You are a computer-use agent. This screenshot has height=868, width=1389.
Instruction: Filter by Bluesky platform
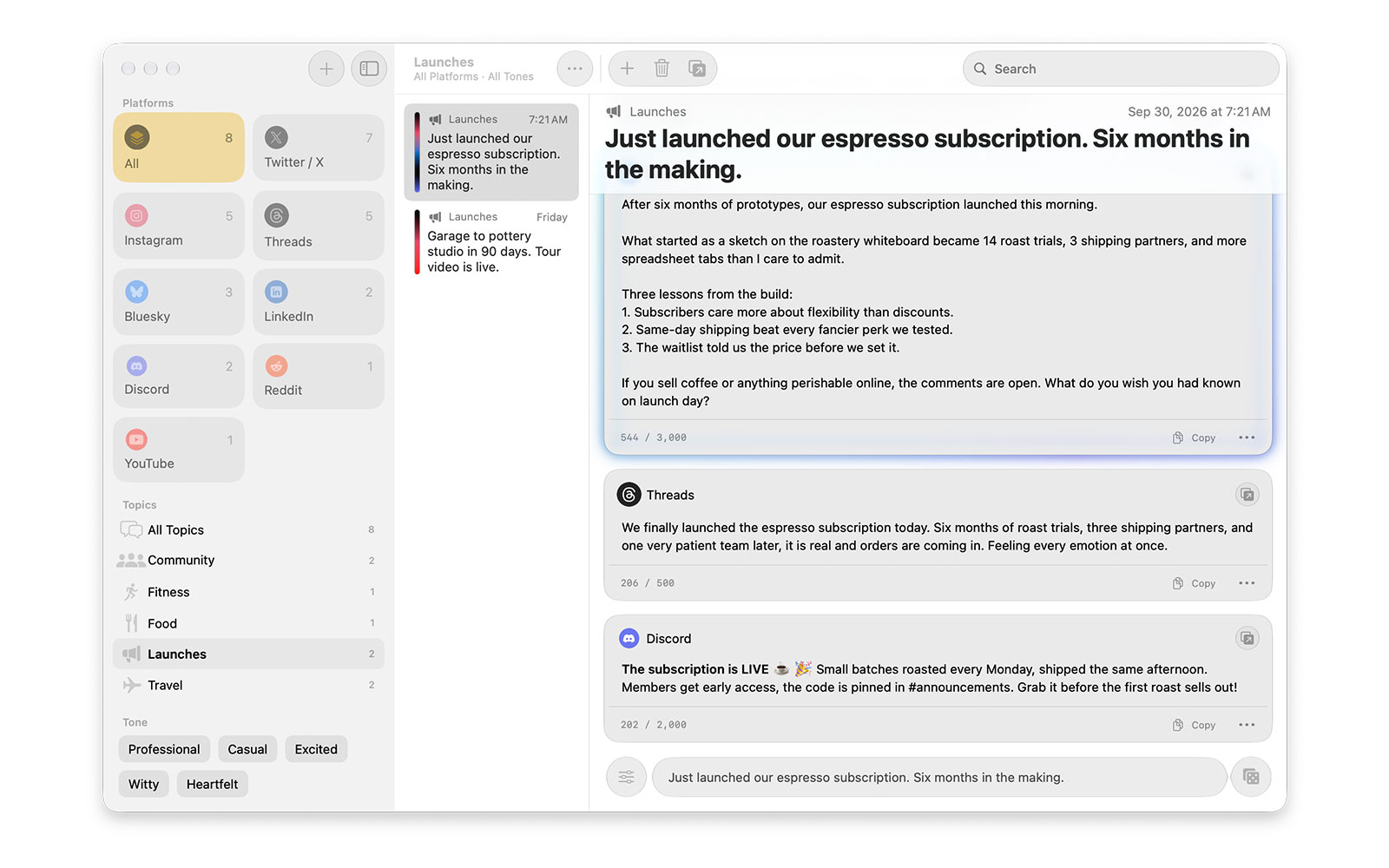coord(179,302)
